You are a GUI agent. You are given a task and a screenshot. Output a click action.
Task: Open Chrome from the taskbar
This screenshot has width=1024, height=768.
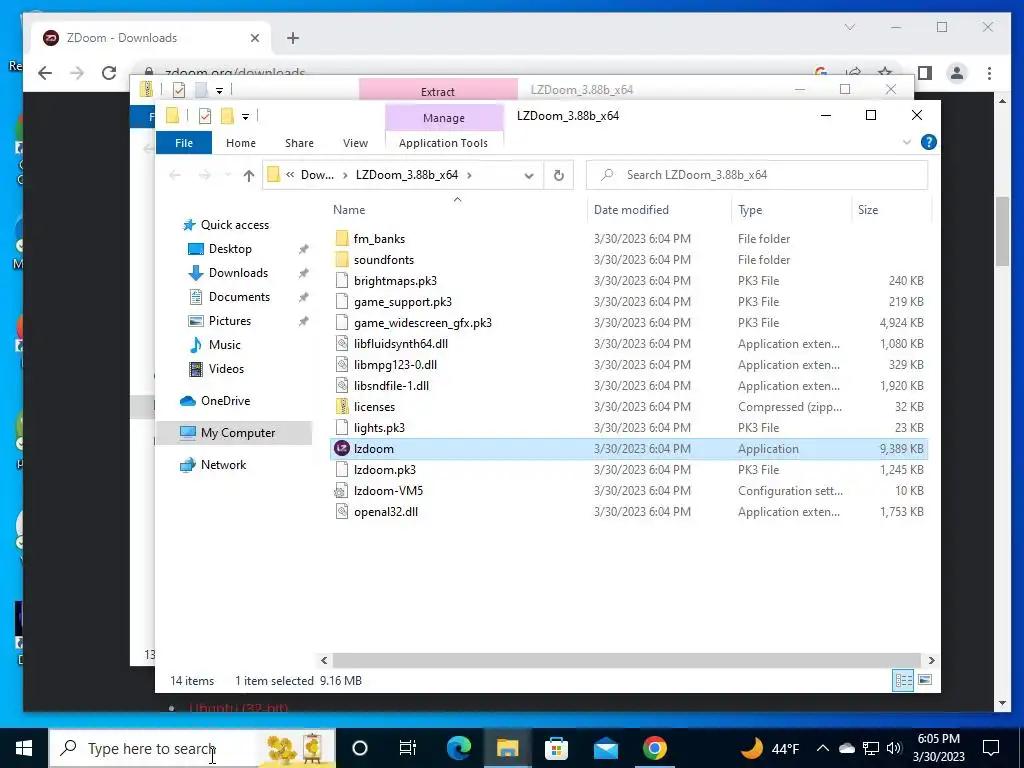tap(654, 748)
